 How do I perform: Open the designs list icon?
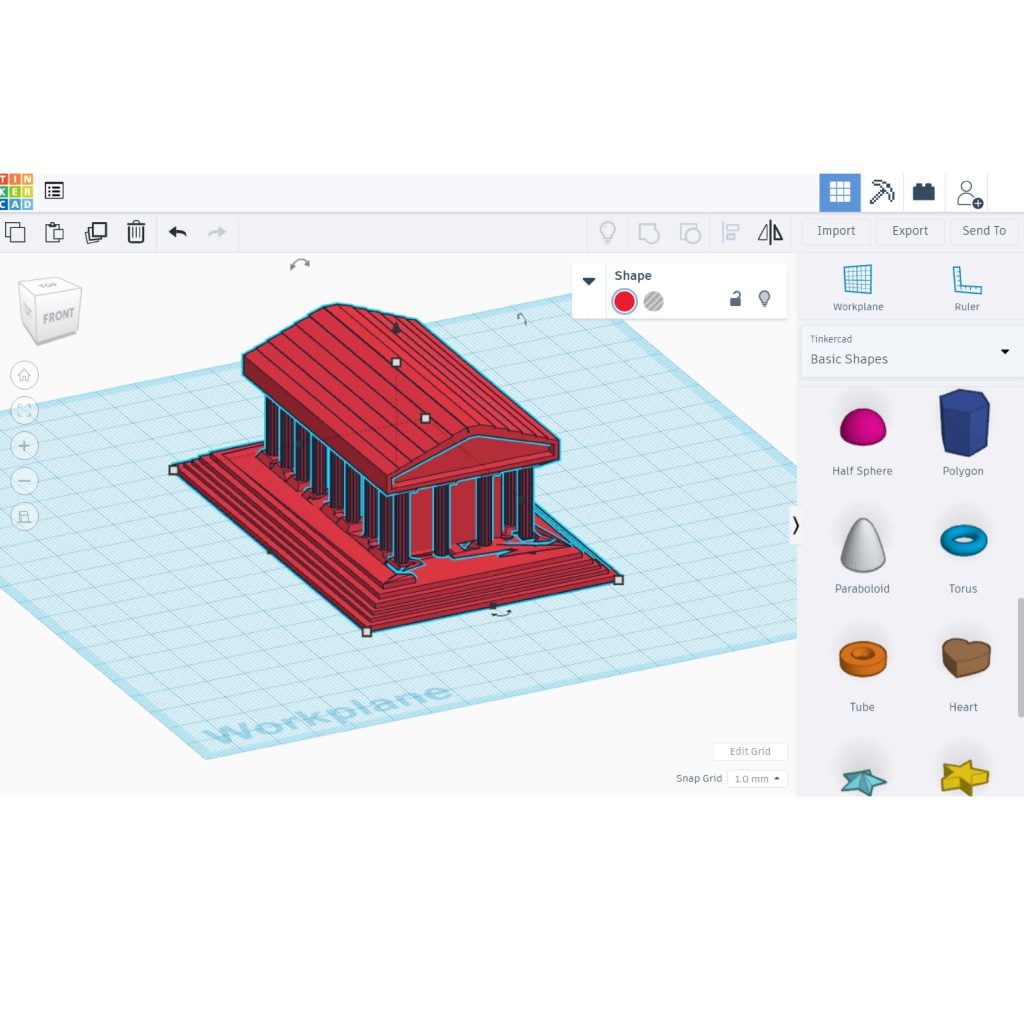tap(54, 191)
